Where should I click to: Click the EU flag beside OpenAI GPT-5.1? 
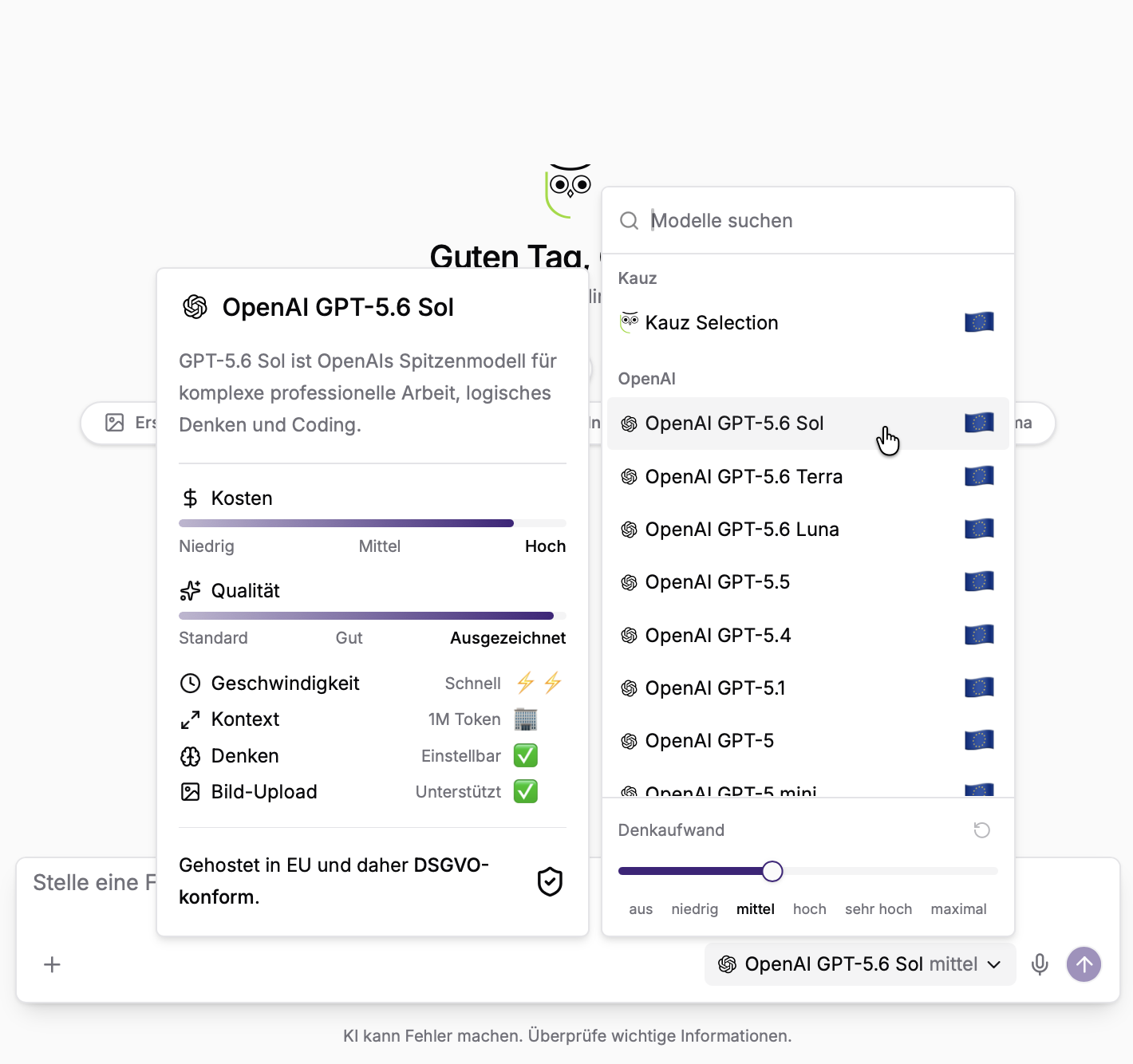tap(979, 688)
